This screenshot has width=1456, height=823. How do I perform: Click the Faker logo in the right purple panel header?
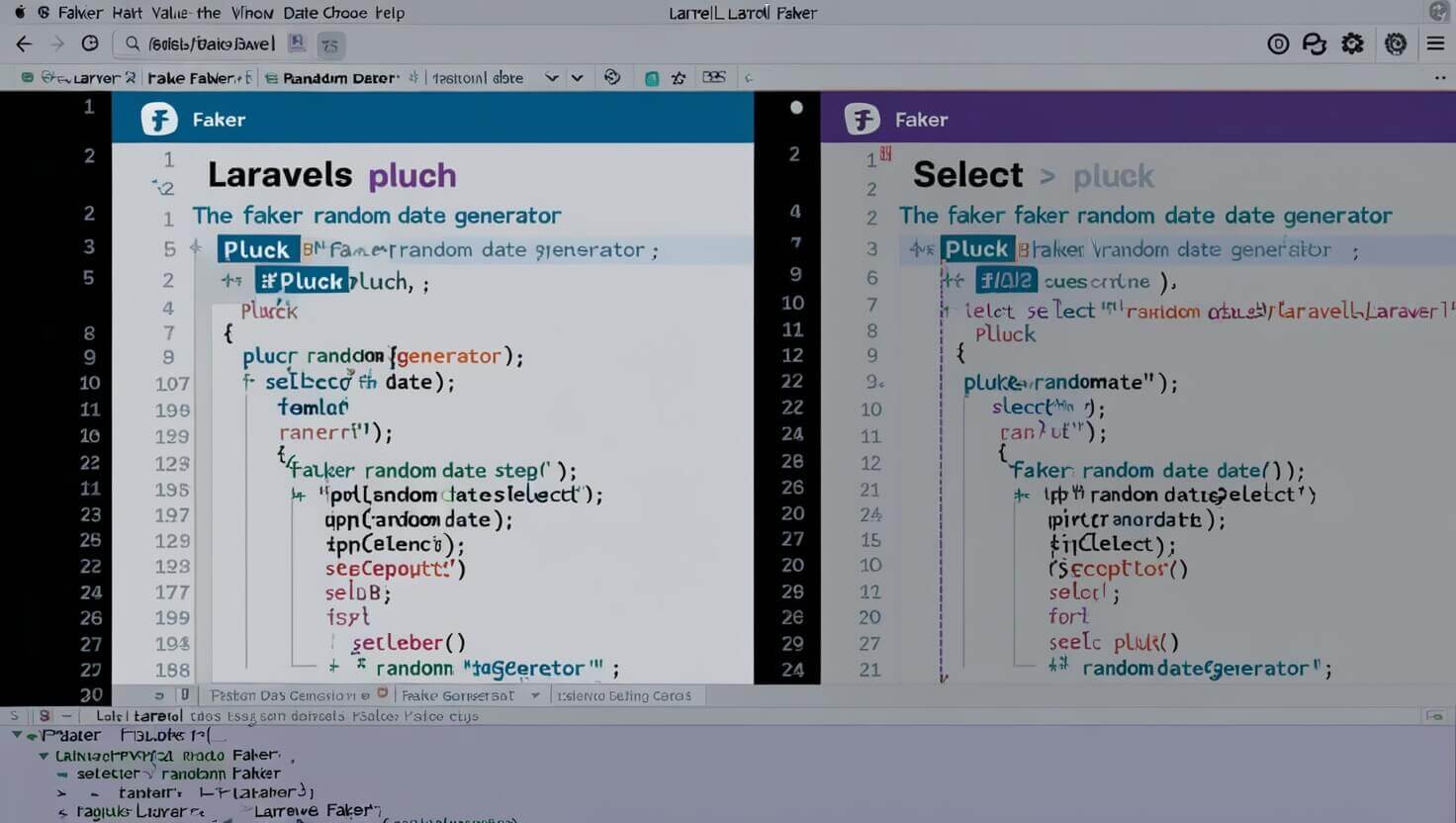(x=862, y=119)
